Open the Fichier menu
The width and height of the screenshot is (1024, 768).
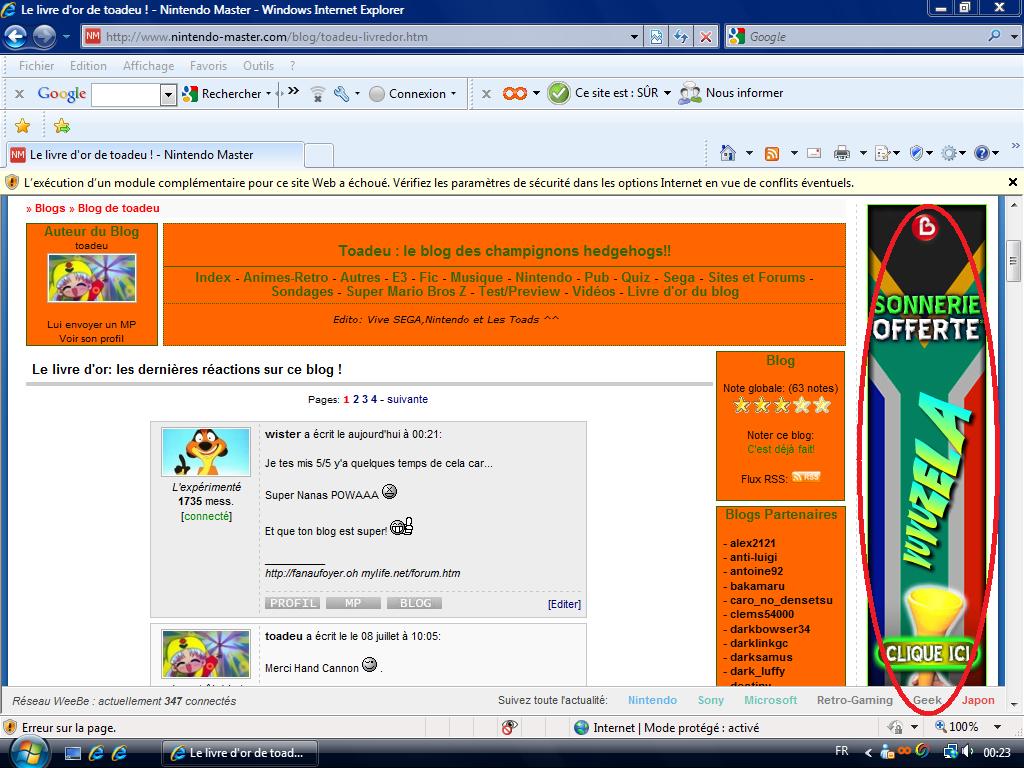tap(37, 66)
